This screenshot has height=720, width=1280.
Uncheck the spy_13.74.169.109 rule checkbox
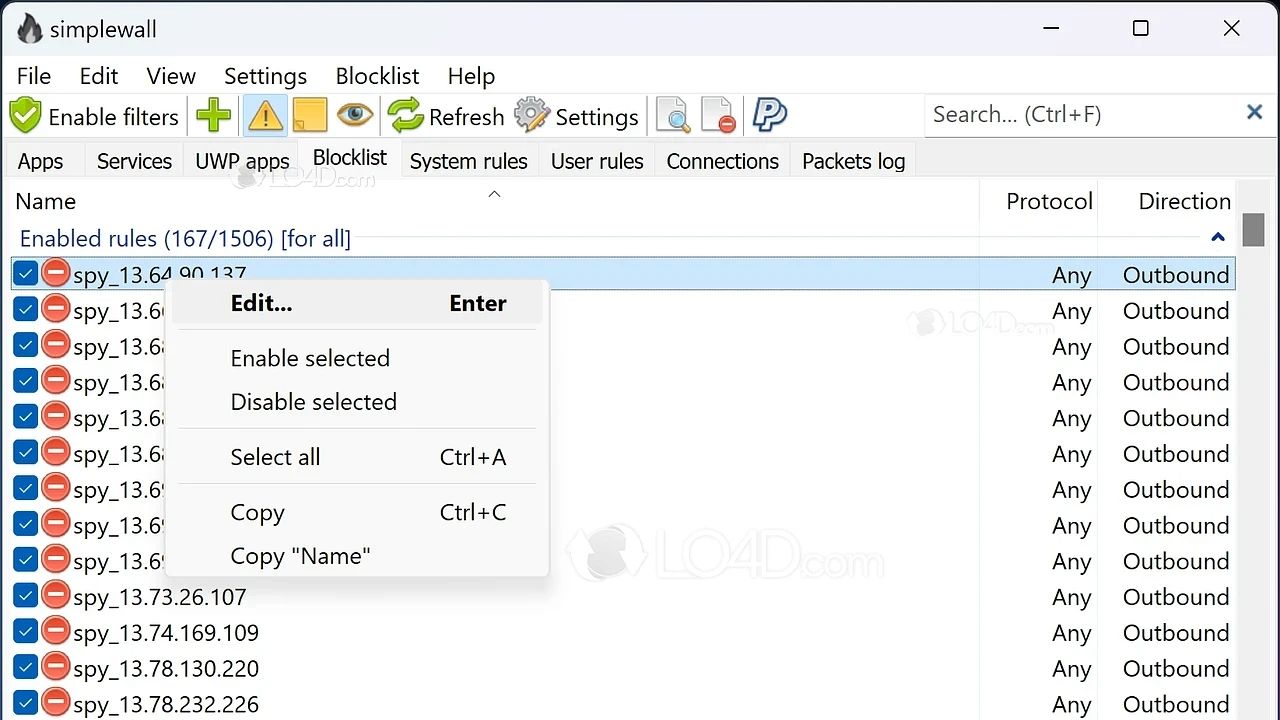pos(25,631)
